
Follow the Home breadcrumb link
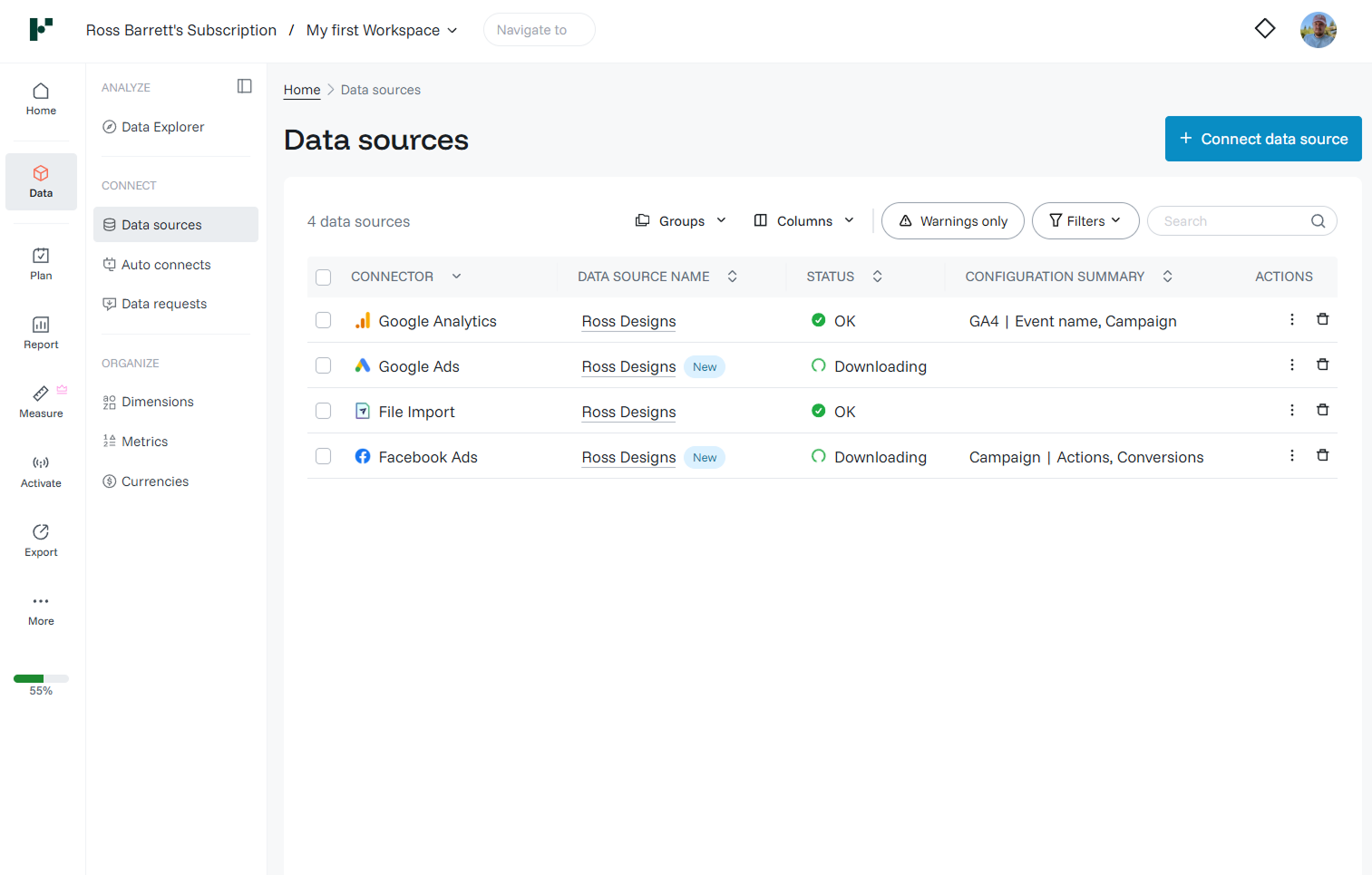302,90
